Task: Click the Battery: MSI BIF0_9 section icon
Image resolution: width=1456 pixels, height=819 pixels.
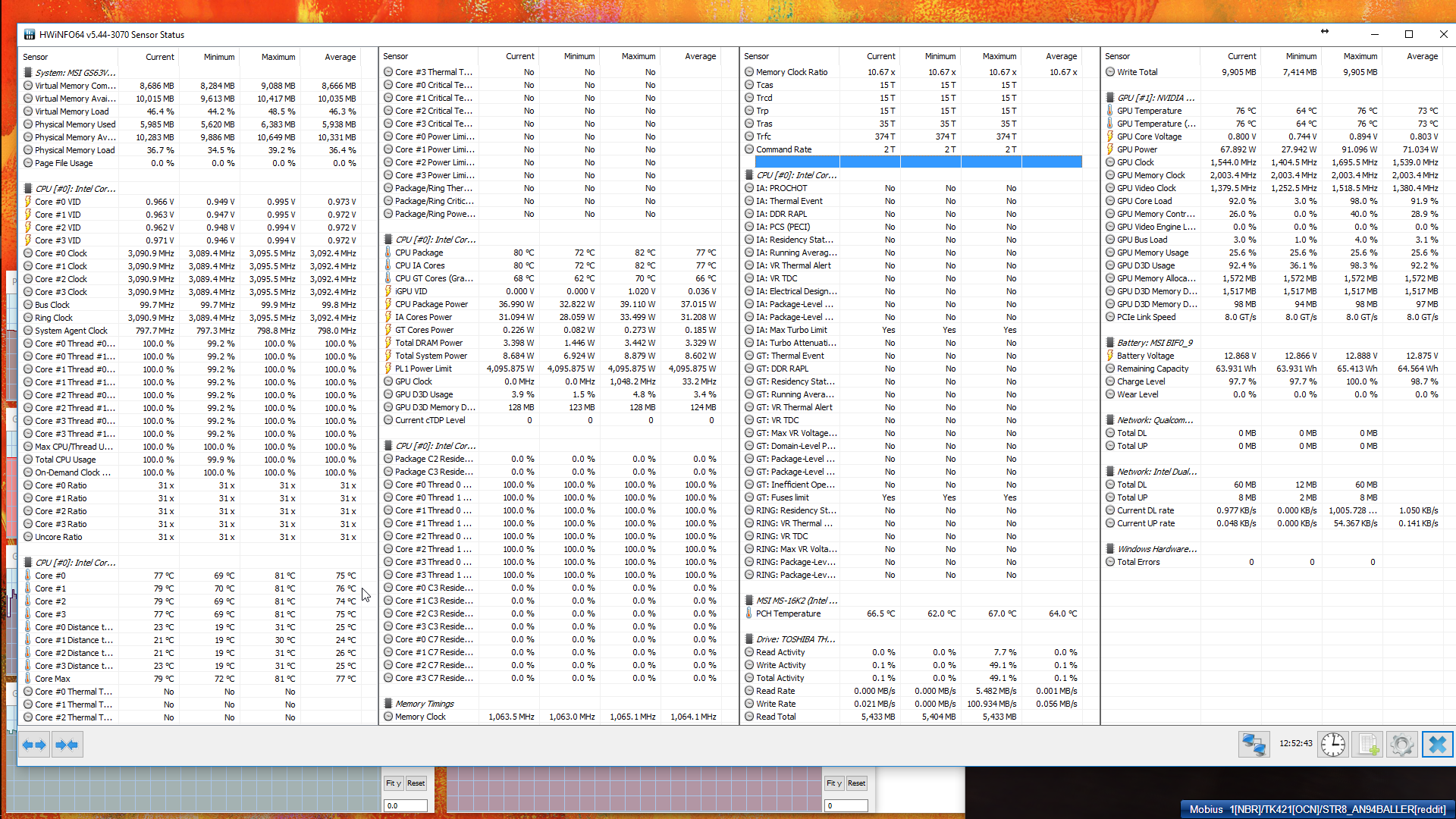Action: point(1110,343)
